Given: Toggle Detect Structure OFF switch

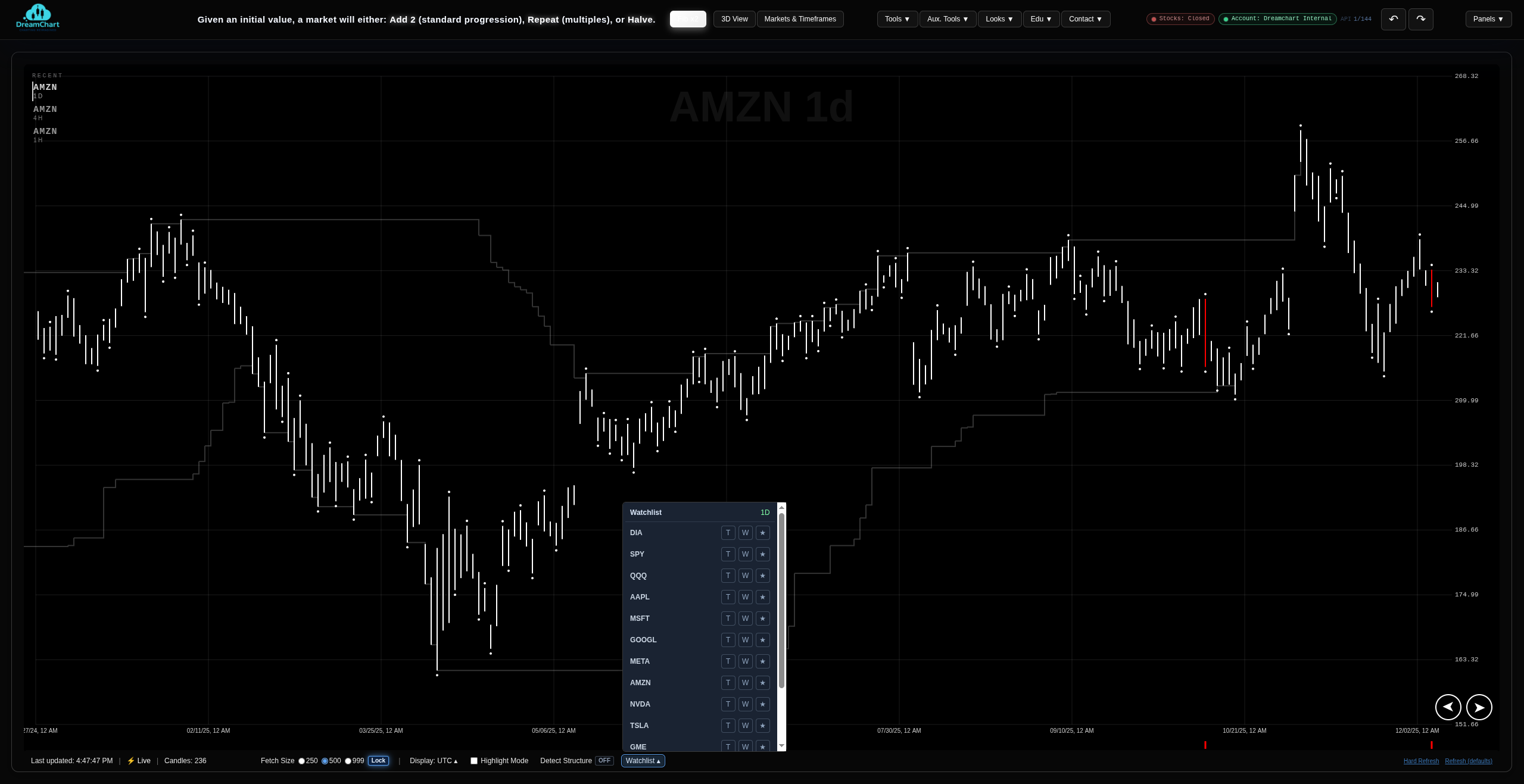Looking at the screenshot, I should pos(604,761).
